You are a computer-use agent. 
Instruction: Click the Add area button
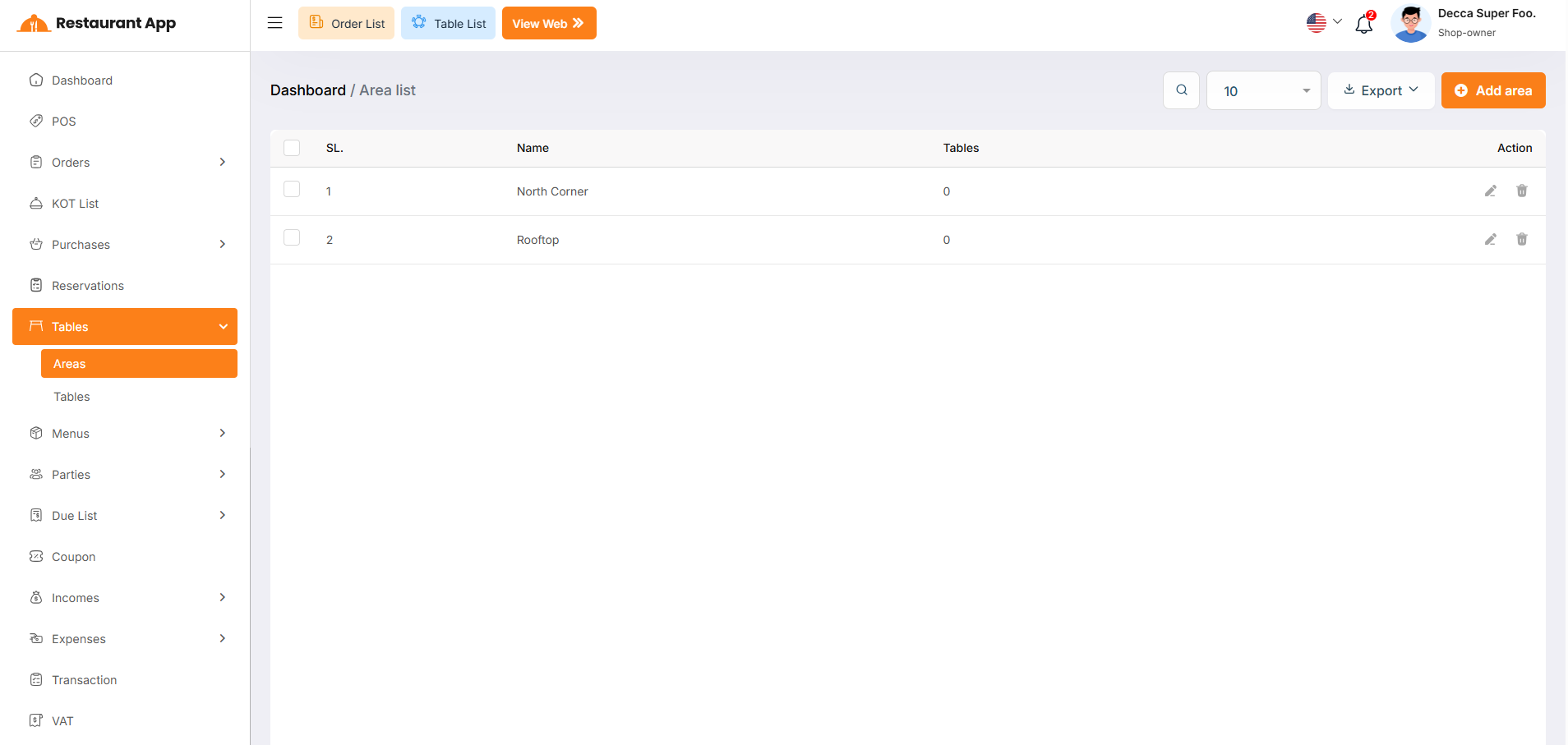tap(1493, 90)
